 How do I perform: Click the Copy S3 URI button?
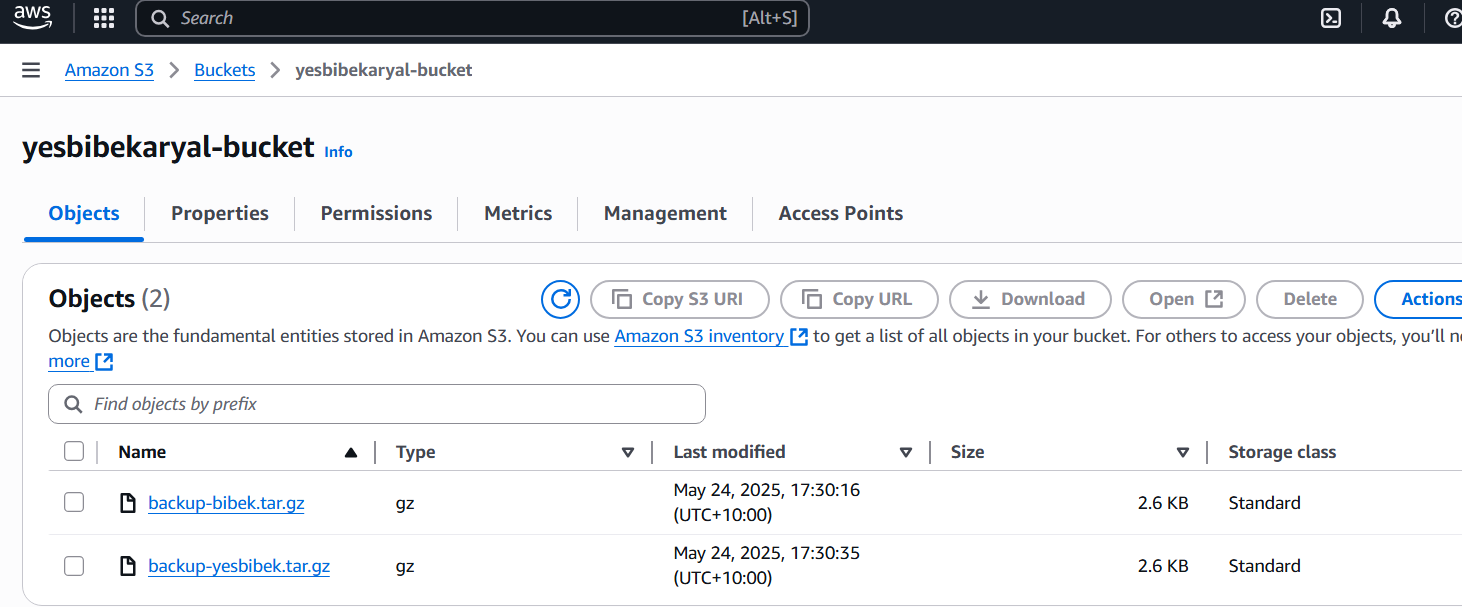tap(680, 299)
